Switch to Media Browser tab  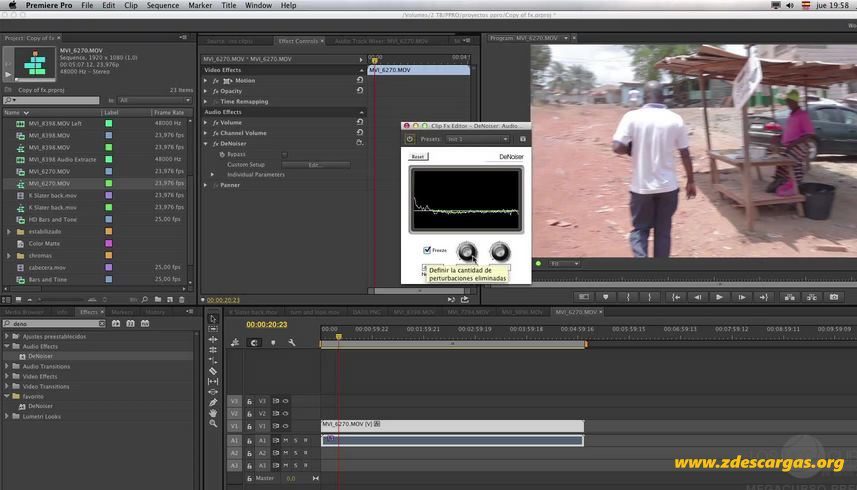point(24,312)
